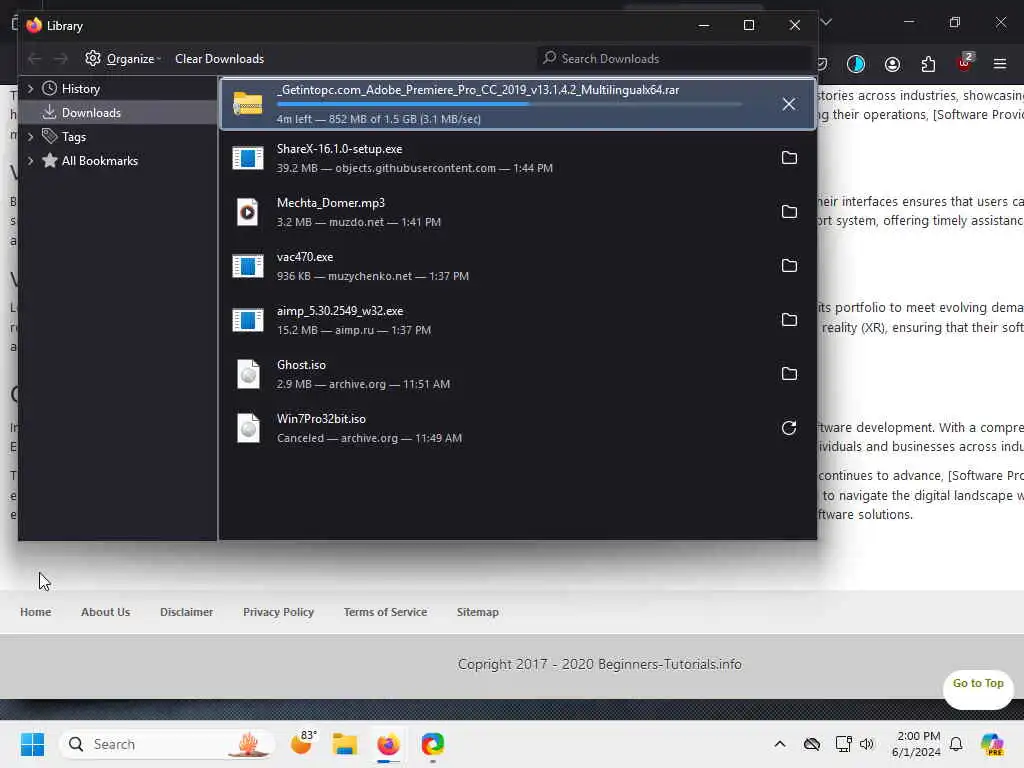Select the vac470.exe file name

click(304, 257)
